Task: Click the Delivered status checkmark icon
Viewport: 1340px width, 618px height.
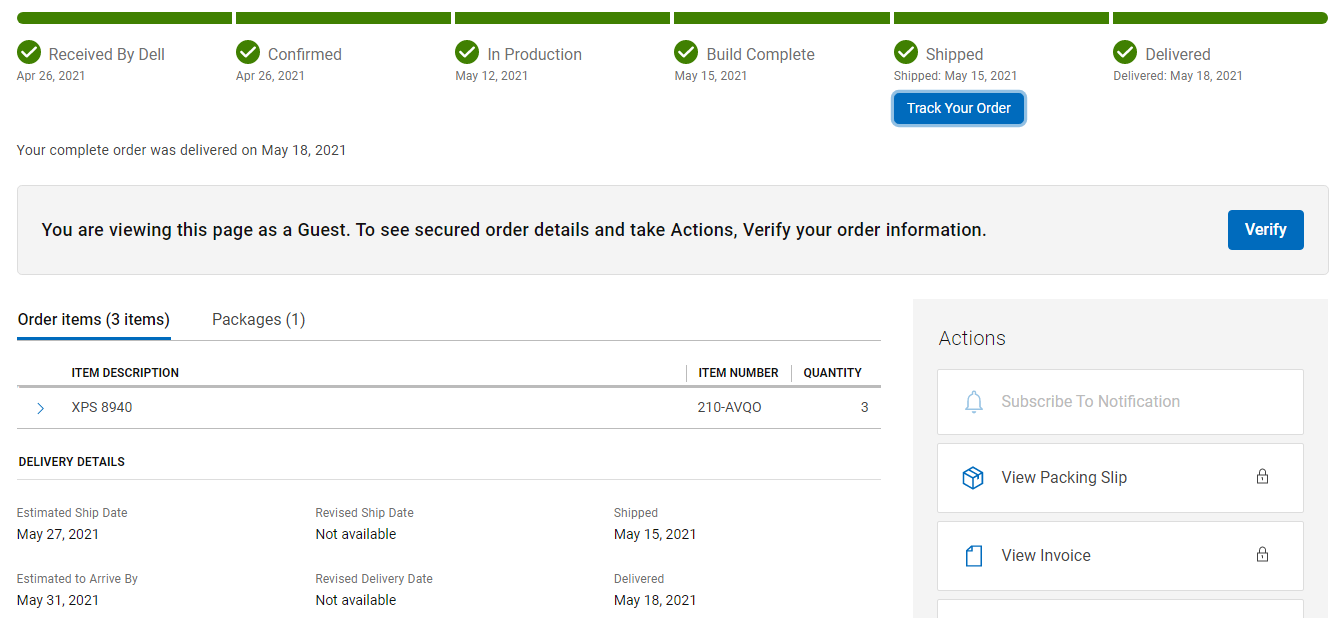Action: click(1125, 52)
